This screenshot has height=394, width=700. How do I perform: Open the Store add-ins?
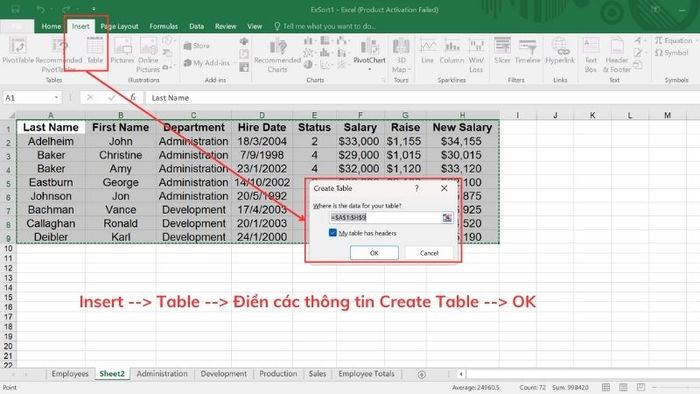(196, 46)
